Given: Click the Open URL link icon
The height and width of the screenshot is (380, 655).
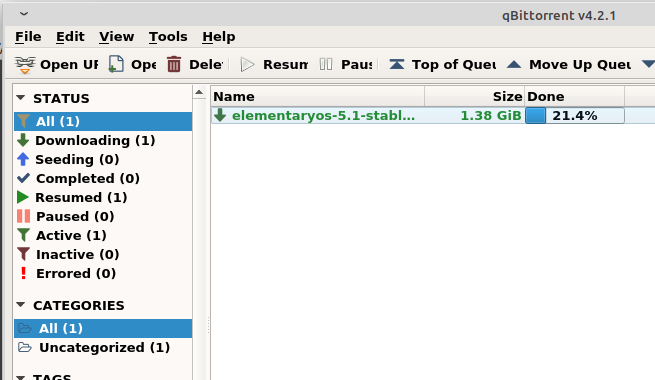Looking at the screenshot, I should (x=25, y=65).
